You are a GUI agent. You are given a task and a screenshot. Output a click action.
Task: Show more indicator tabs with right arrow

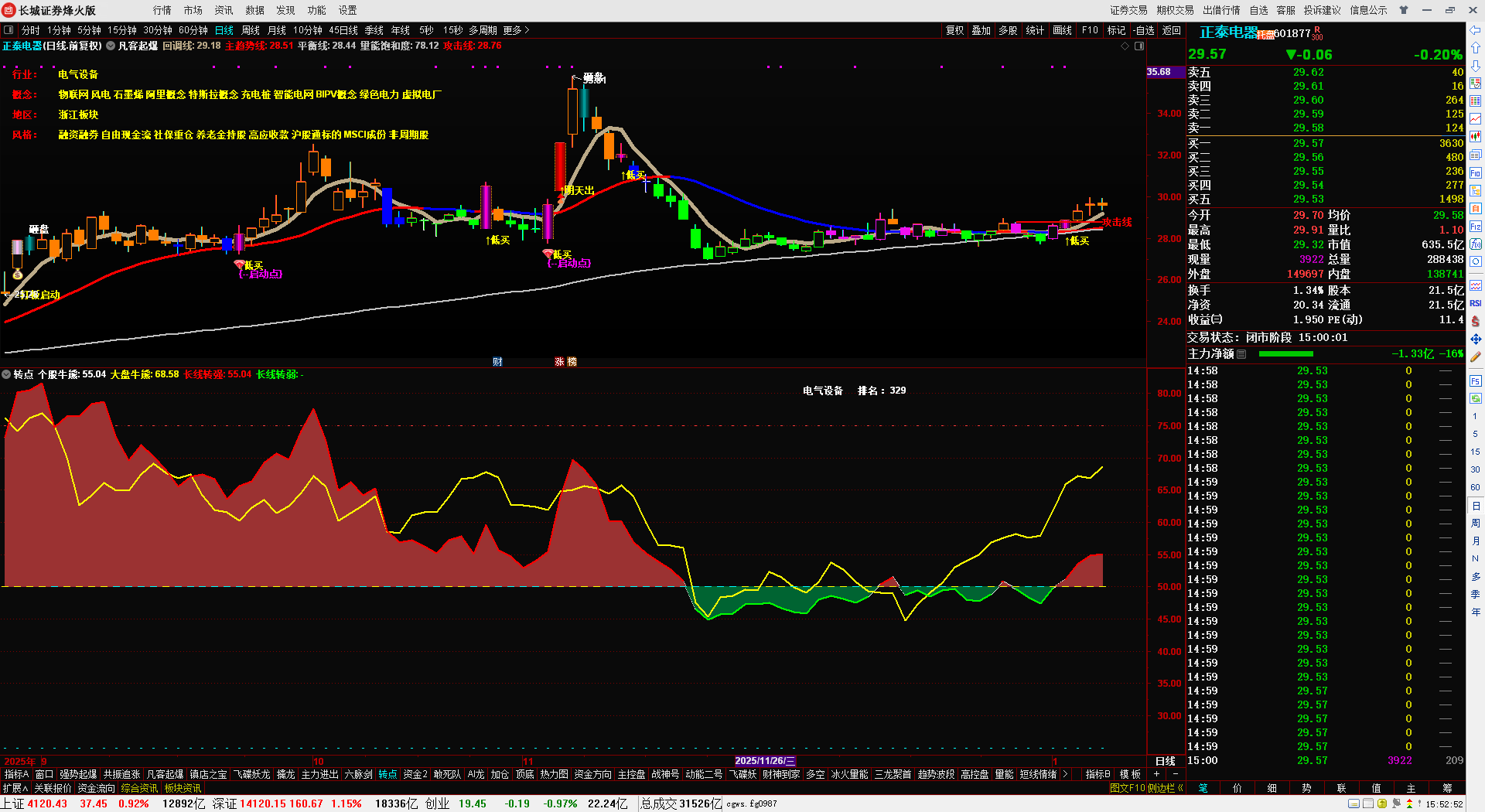pos(1065,774)
